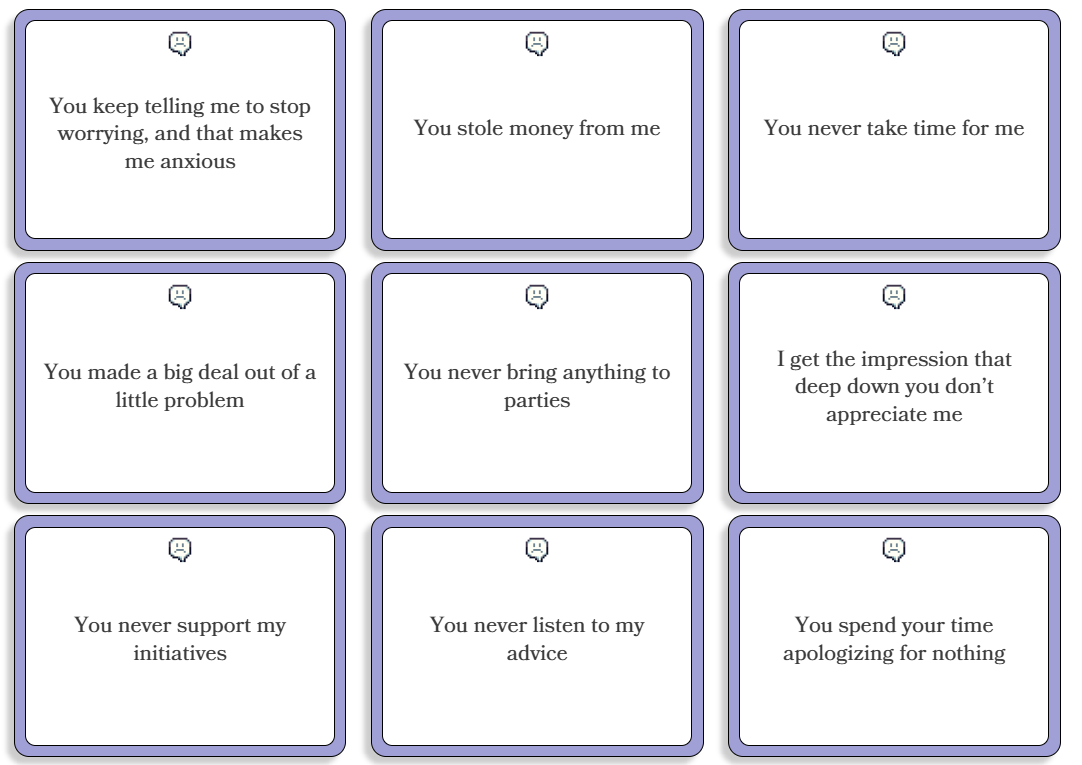The height and width of the screenshot is (765, 1082).
Task: Click sad face icon on 'appreciate me' card
Action: pyautogui.click(x=894, y=297)
